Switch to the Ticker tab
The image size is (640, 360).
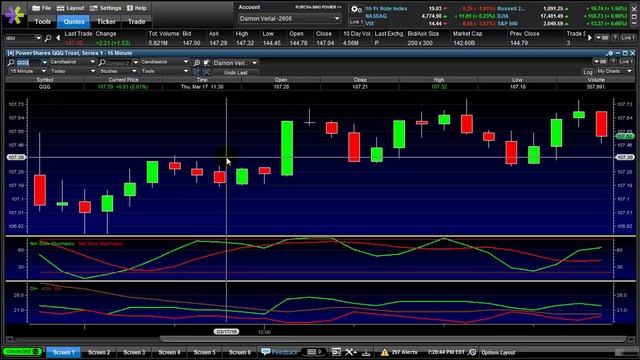pos(106,22)
